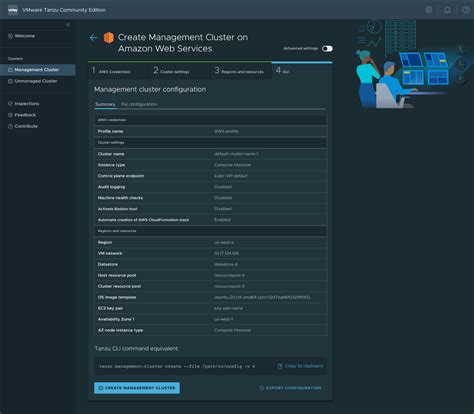Click the Create Management Cluster button
The width and height of the screenshot is (474, 414).
137,388
